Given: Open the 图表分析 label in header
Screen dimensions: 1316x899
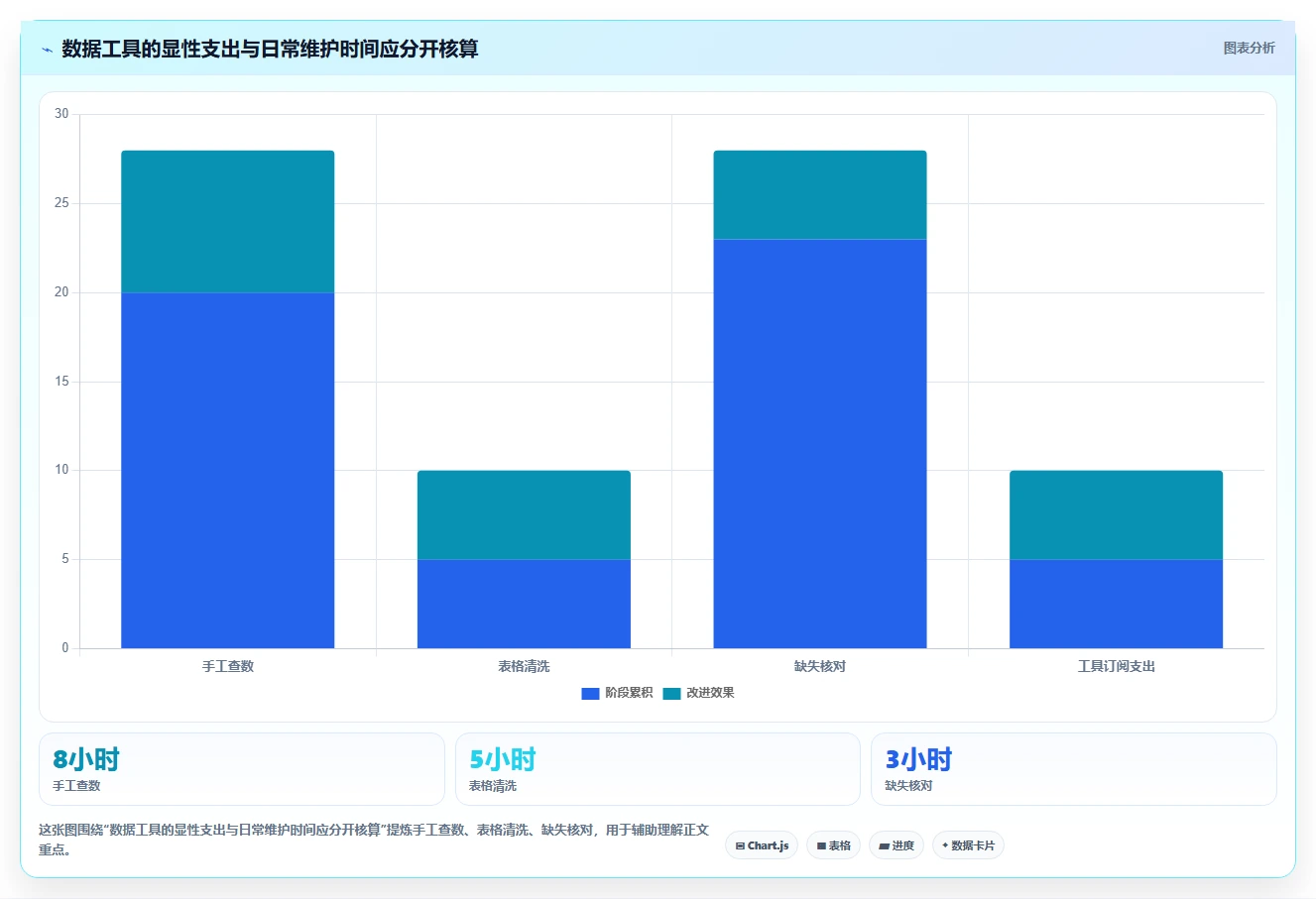Looking at the screenshot, I should [1249, 48].
